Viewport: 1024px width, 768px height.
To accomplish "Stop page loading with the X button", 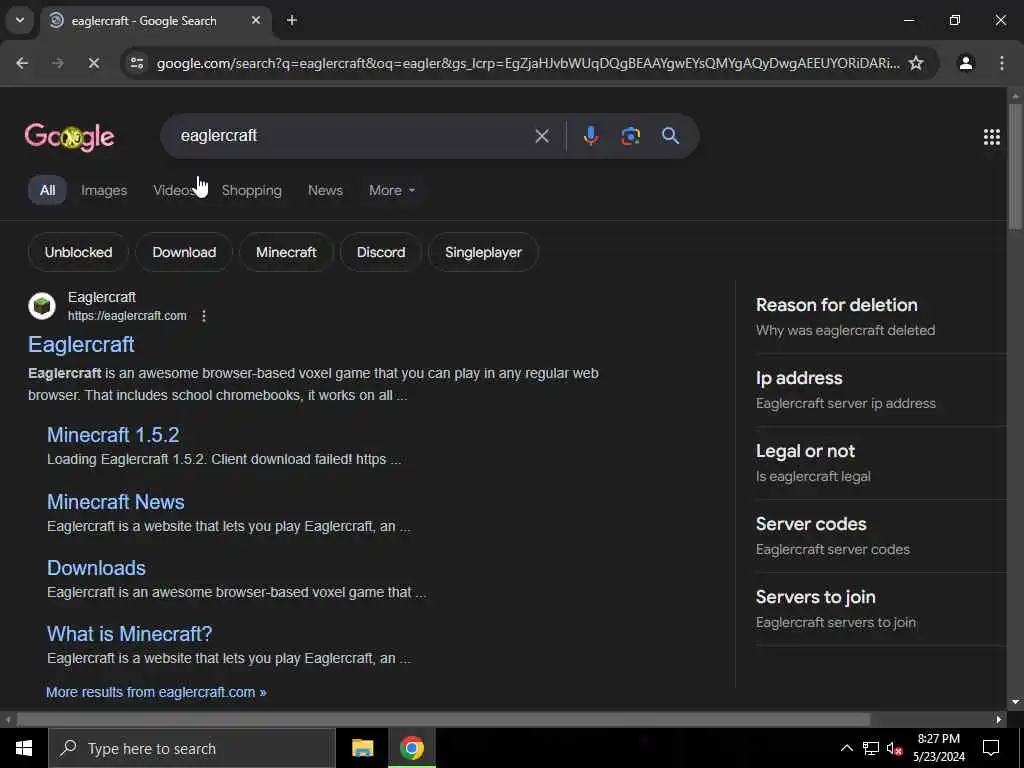I will pyautogui.click(x=93, y=63).
